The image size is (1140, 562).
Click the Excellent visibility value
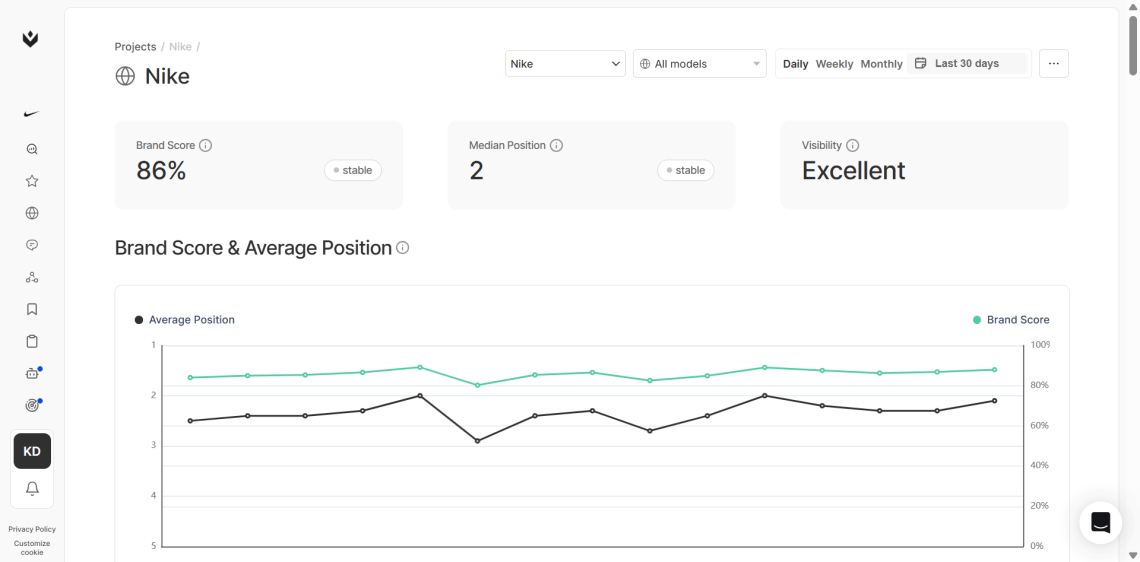[854, 171]
